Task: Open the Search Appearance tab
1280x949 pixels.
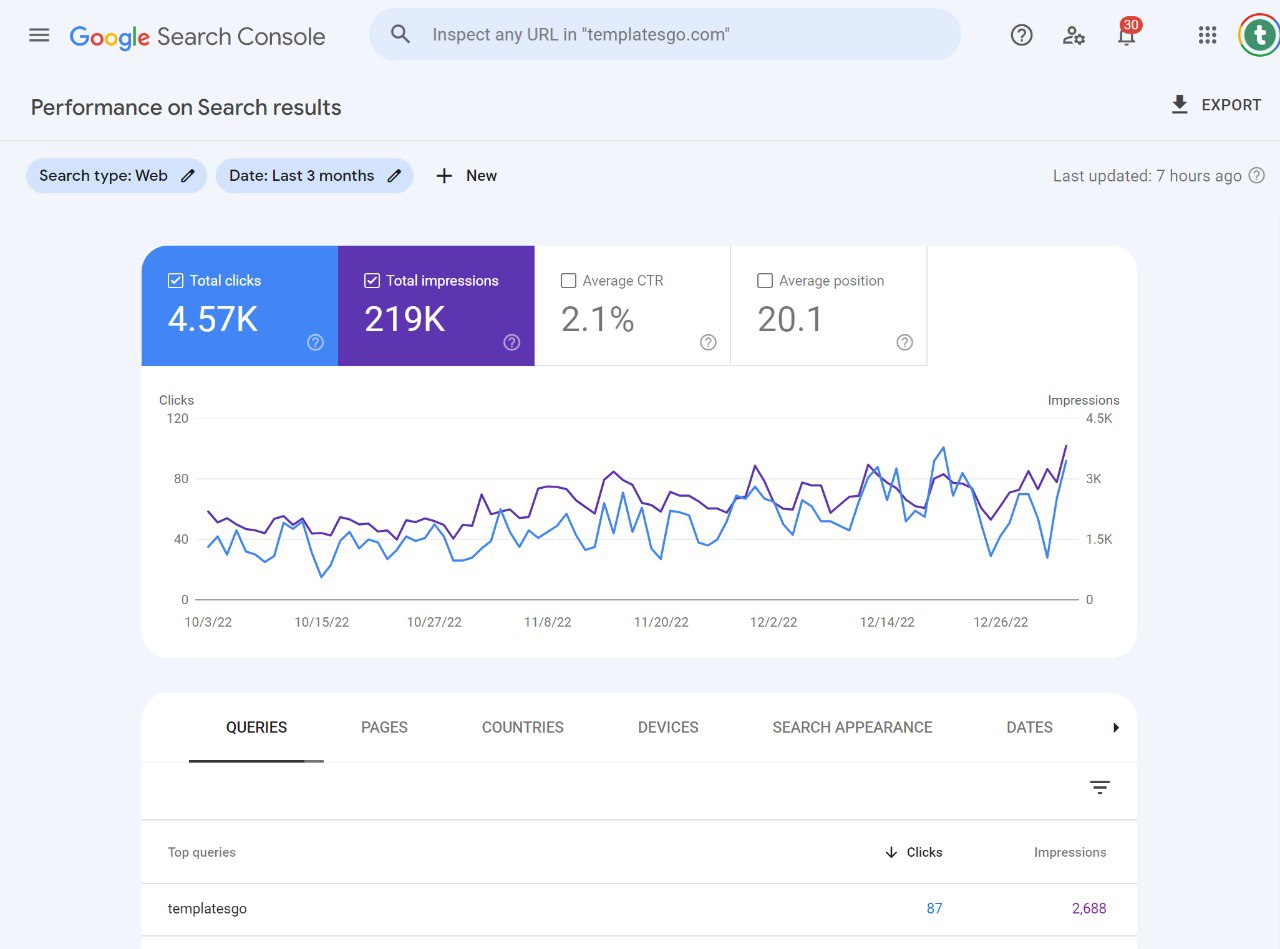Action: tap(852, 728)
